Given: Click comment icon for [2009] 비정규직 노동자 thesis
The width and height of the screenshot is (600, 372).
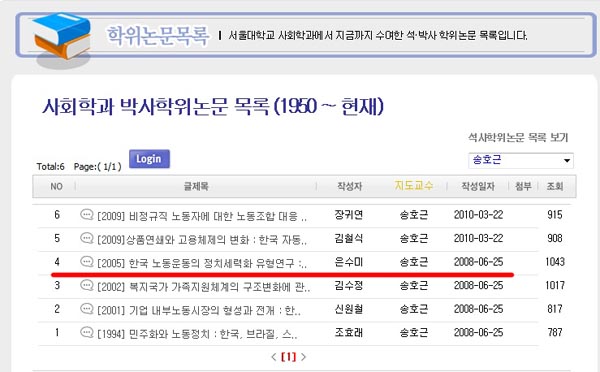Looking at the screenshot, I should 87,214.
